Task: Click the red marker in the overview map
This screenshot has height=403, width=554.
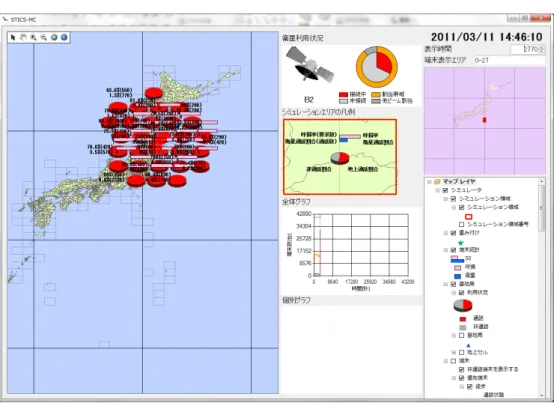Action: click(x=485, y=120)
